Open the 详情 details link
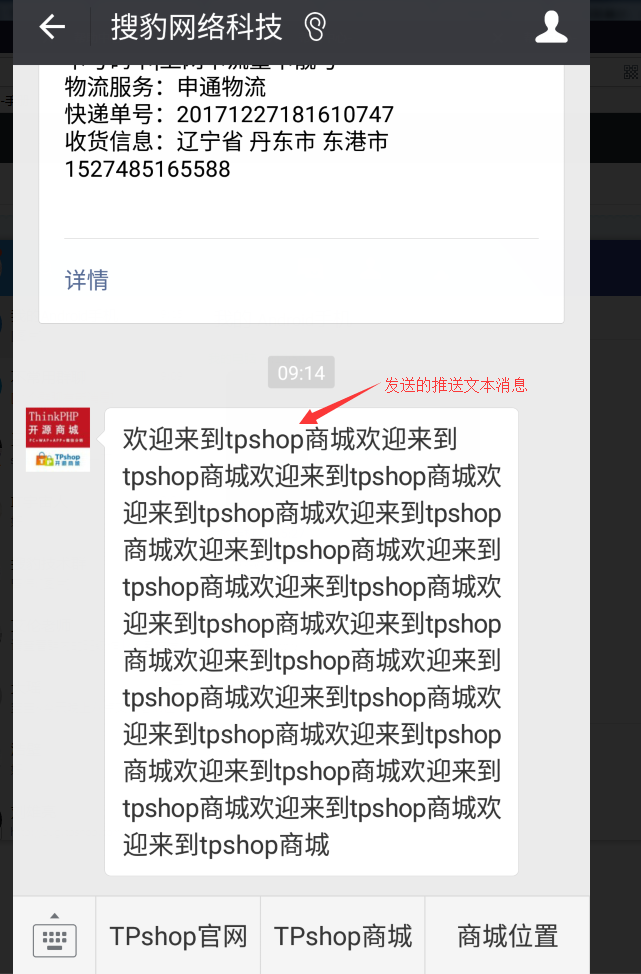Screen dimensions: 641x974 click(86, 280)
